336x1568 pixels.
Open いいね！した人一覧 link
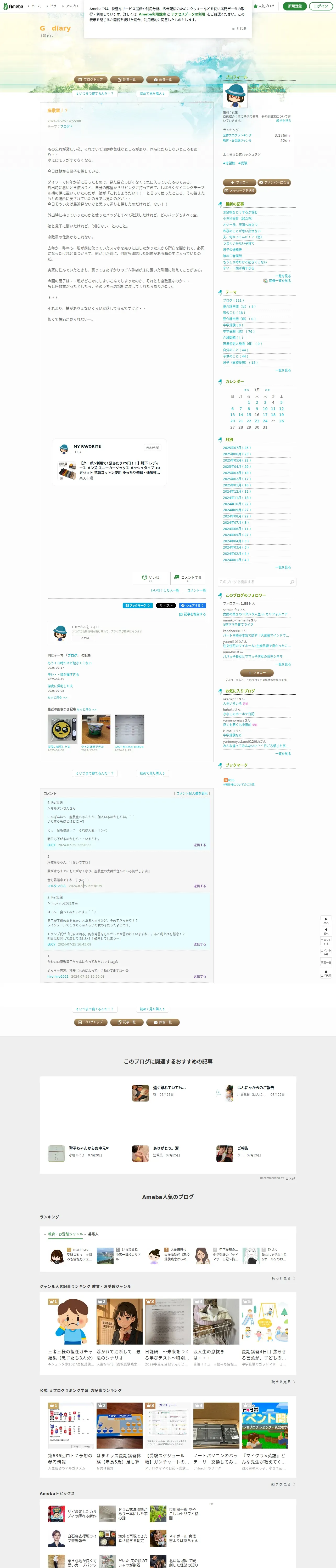(x=165, y=590)
